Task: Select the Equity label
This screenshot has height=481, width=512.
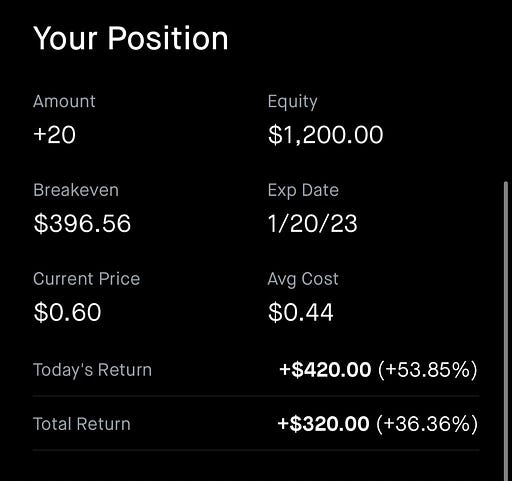Action: click(292, 102)
